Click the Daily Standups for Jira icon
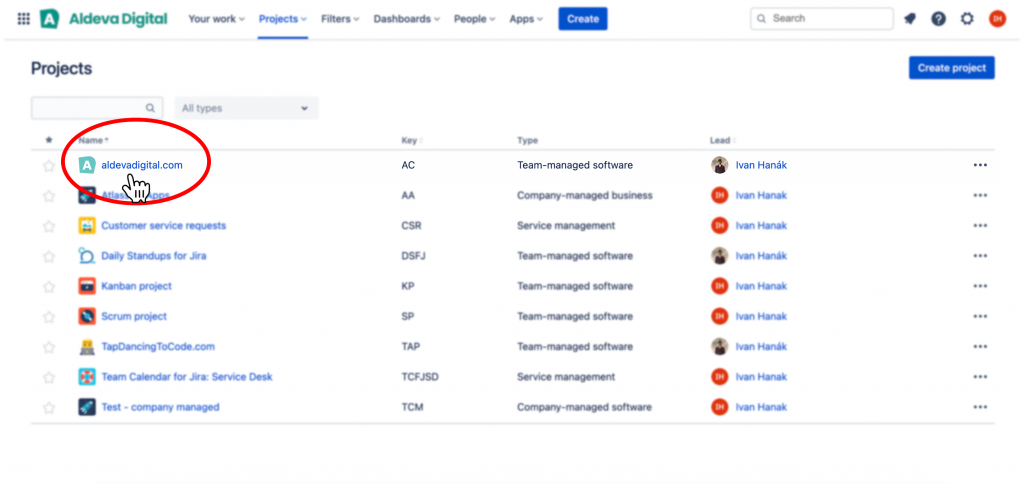1024x484 pixels. tap(87, 256)
